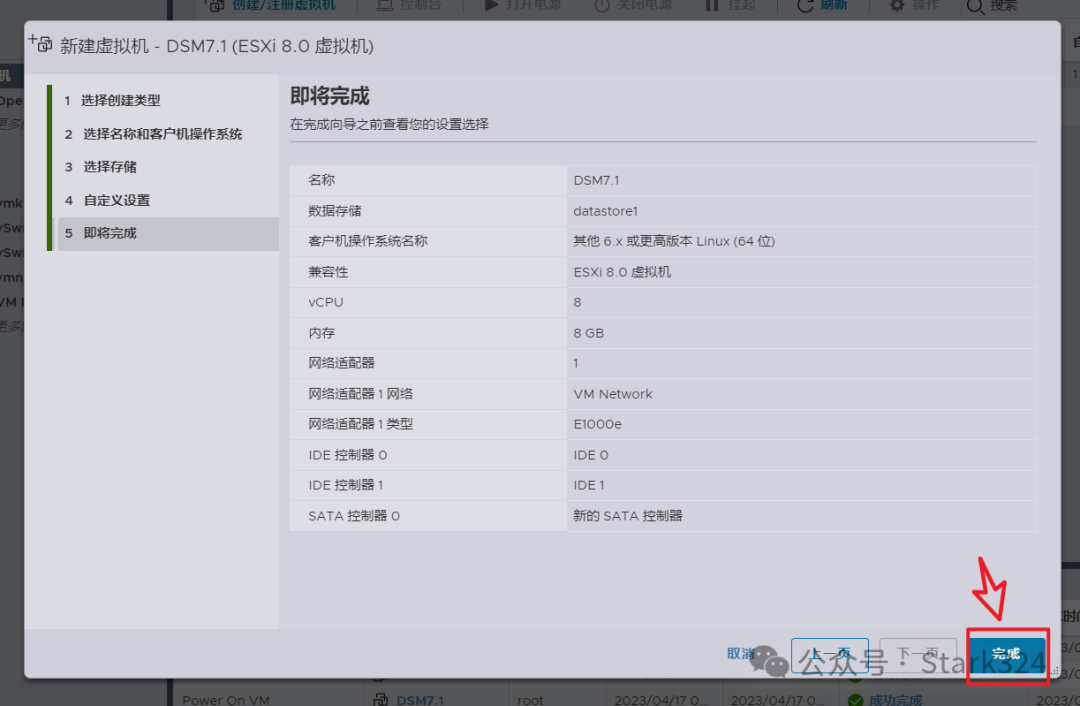
Task: Click the 上一页 previous page button
Action: click(x=830, y=650)
